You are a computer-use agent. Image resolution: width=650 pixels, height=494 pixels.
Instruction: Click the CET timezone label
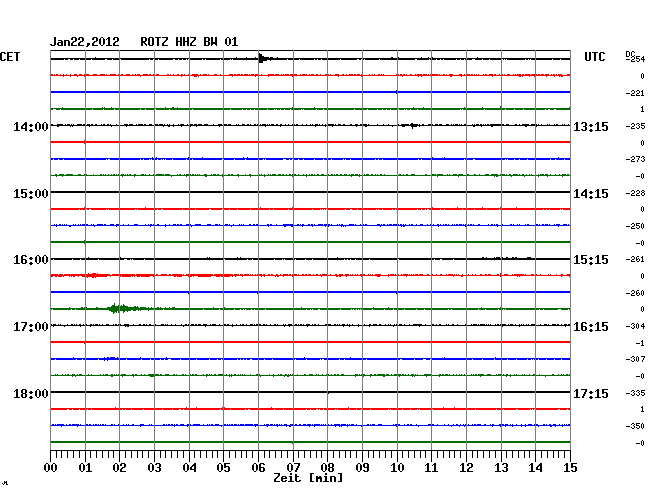(10, 57)
